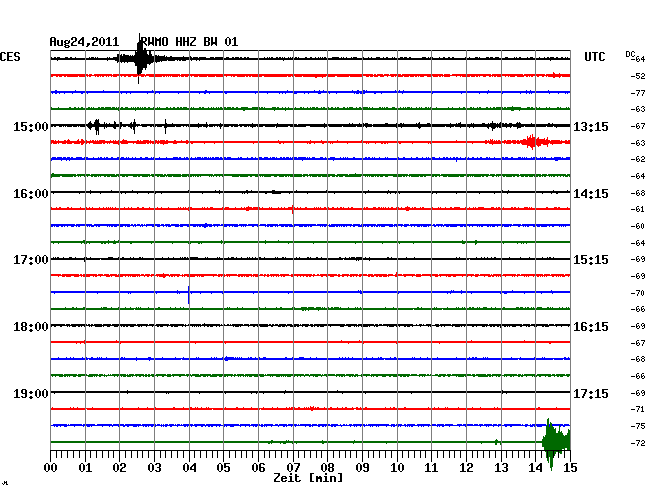The width and height of the screenshot is (650, 494).
Task: Select the DC value -71
Action: tap(638, 409)
